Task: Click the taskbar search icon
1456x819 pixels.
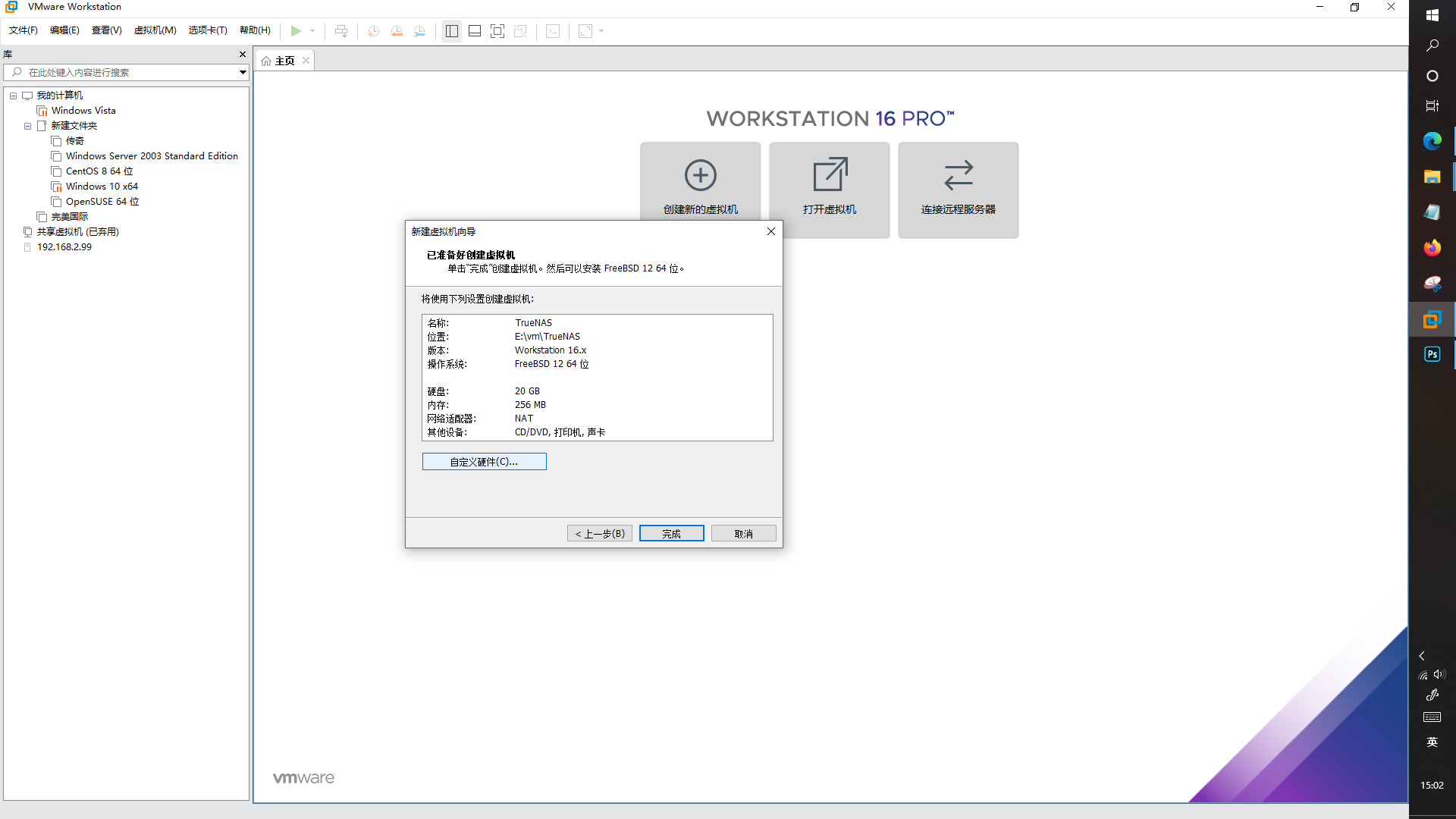Action: (1432, 45)
